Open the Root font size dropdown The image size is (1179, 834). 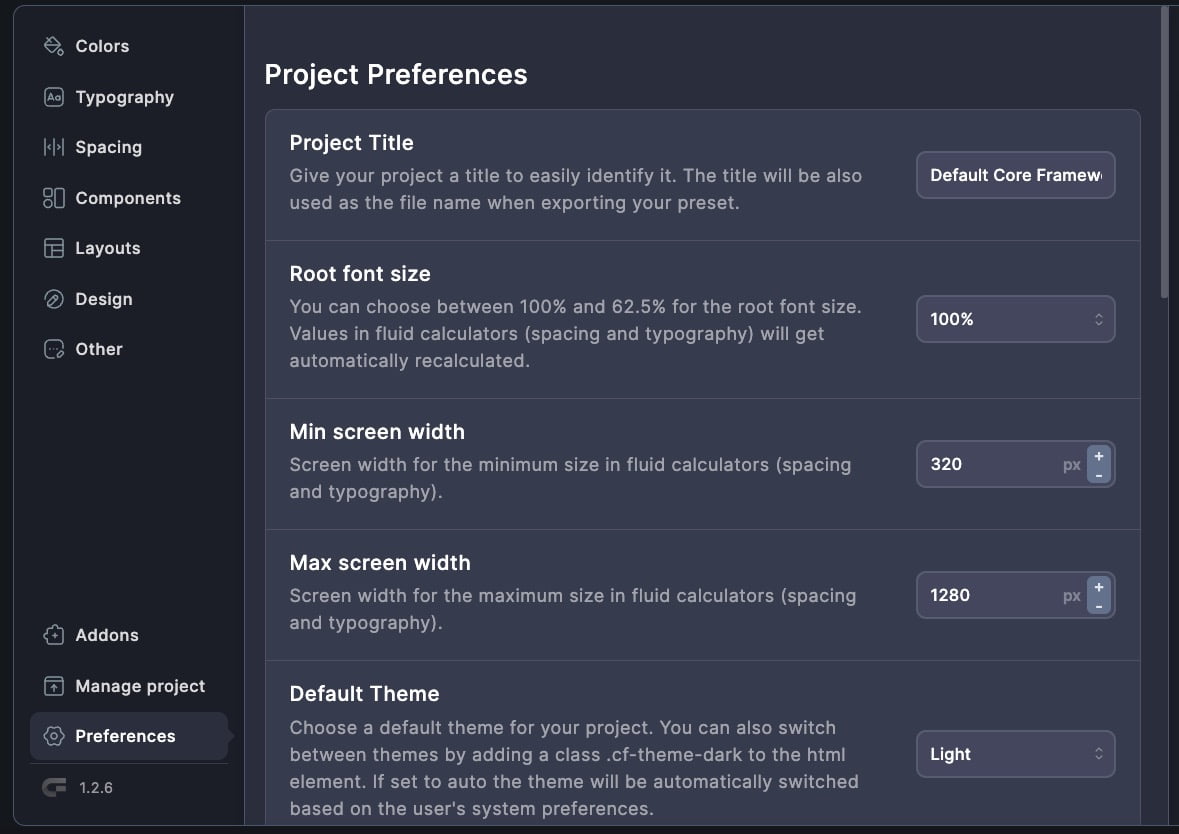[1015, 319]
